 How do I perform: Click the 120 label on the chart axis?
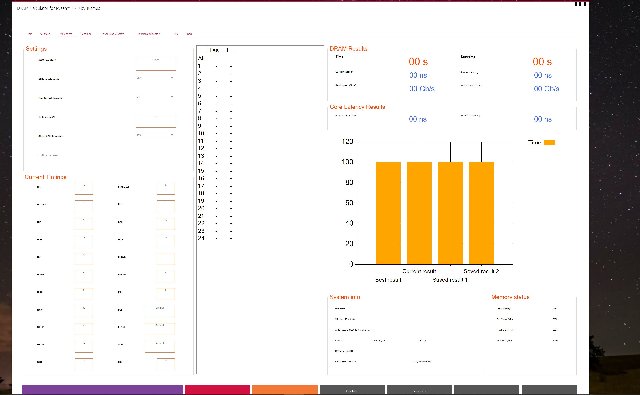click(347, 141)
